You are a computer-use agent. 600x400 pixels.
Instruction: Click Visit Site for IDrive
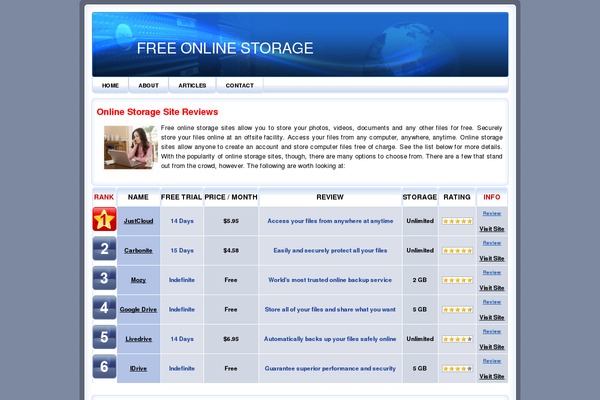[x=492, y=376]
